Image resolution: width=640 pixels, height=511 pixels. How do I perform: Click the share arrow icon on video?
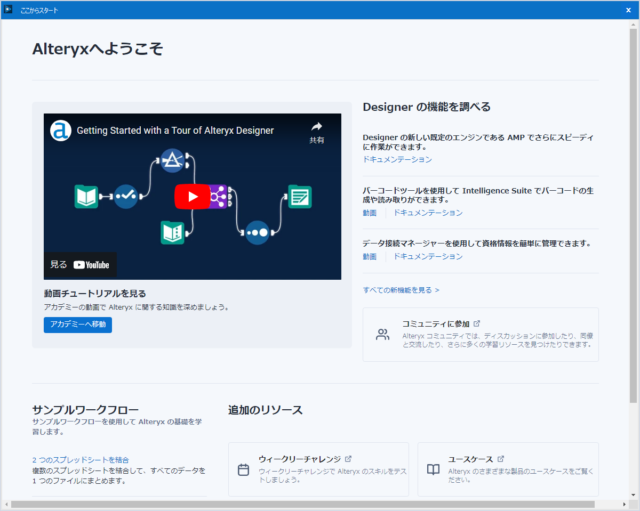tap(316, 127)
